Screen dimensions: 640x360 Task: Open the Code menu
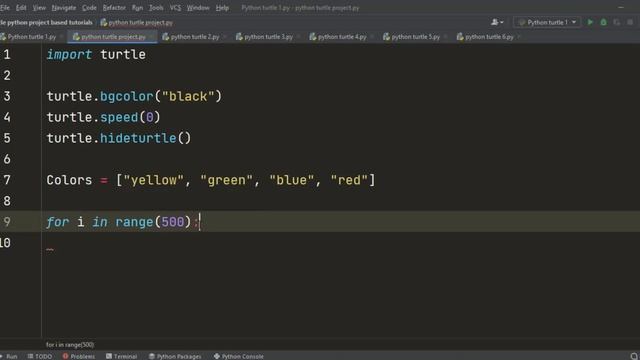click(89, 8)
